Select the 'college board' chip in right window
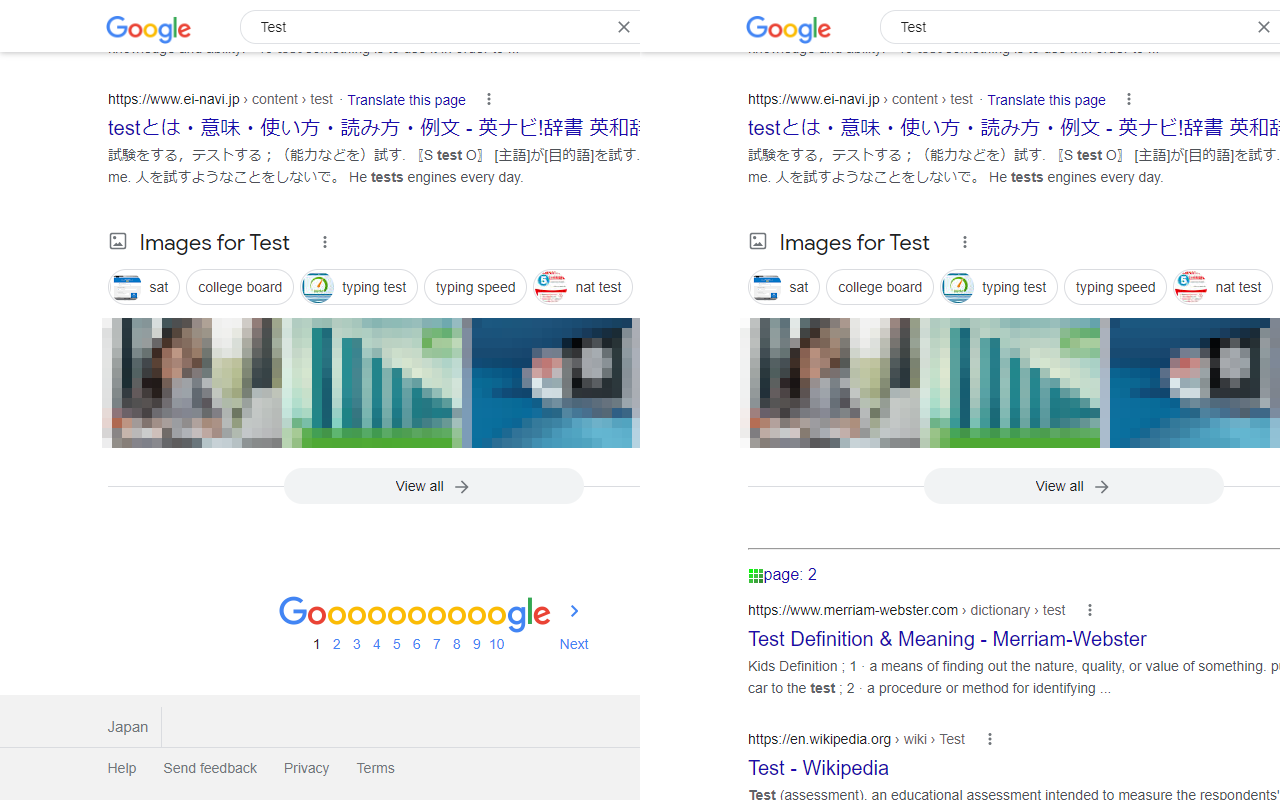Screen dimensions: 1280x800 880,287
